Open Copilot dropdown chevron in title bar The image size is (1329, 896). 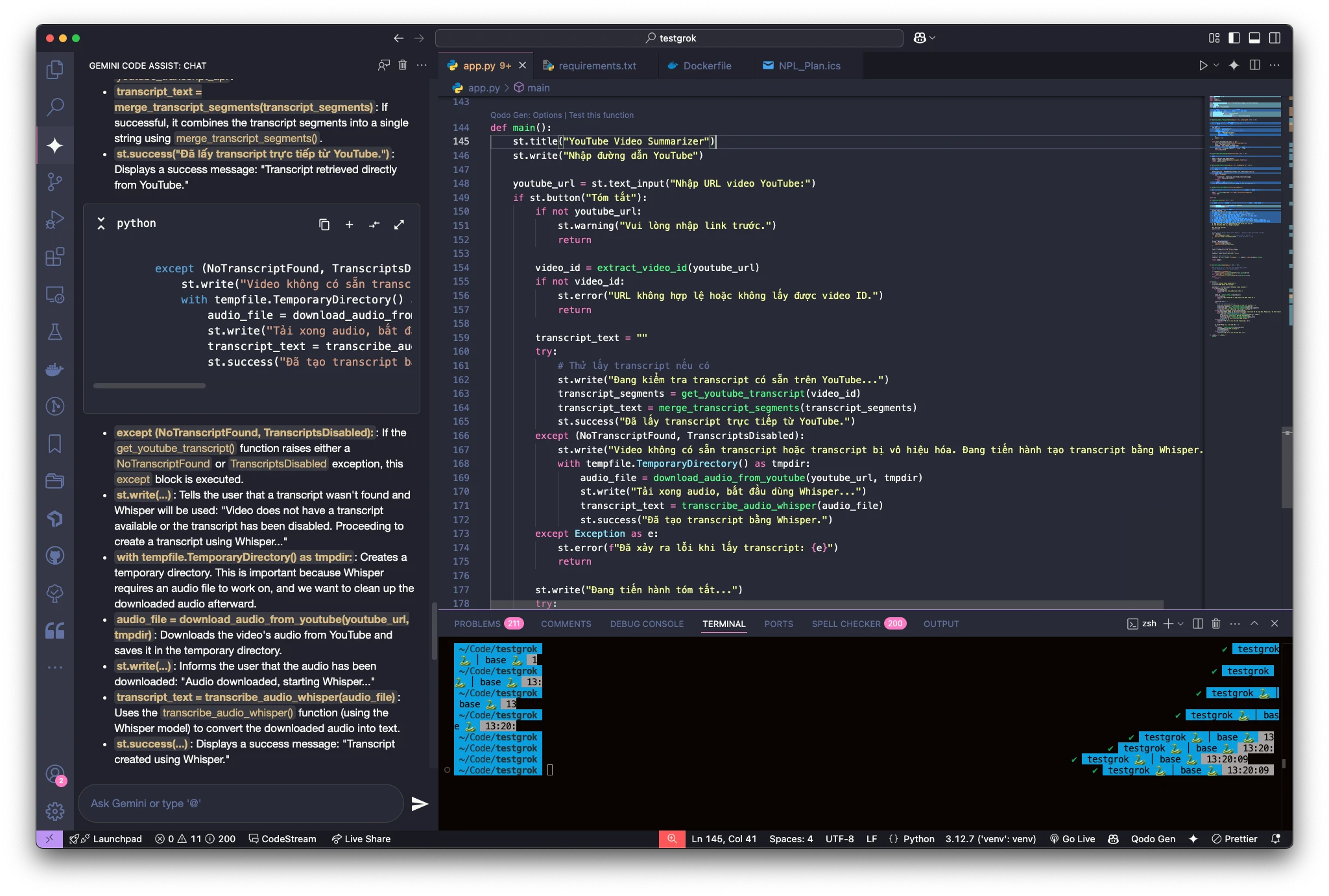(933, 38)
